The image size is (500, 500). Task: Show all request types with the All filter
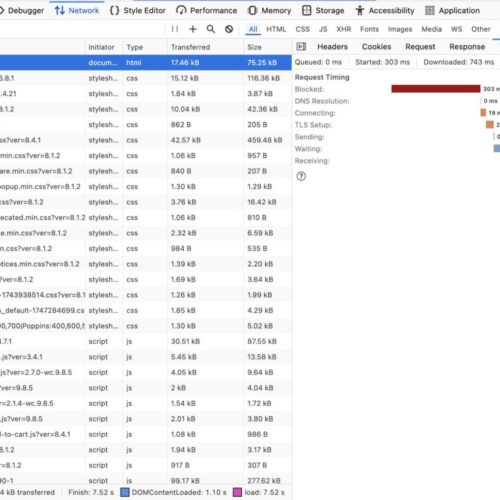pos(253,29)
